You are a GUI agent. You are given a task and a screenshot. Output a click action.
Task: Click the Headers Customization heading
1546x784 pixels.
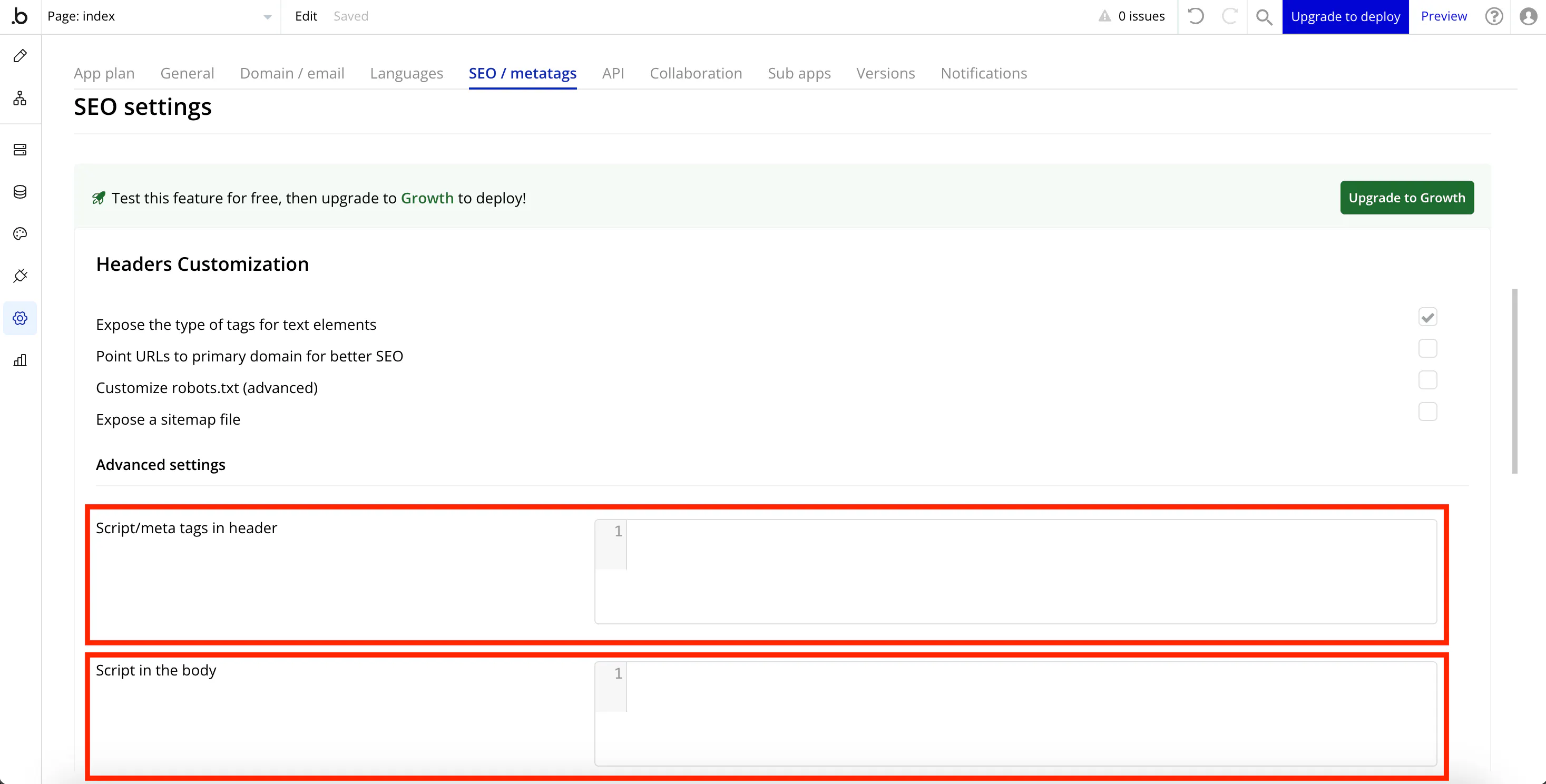click(x=202, y=264)
